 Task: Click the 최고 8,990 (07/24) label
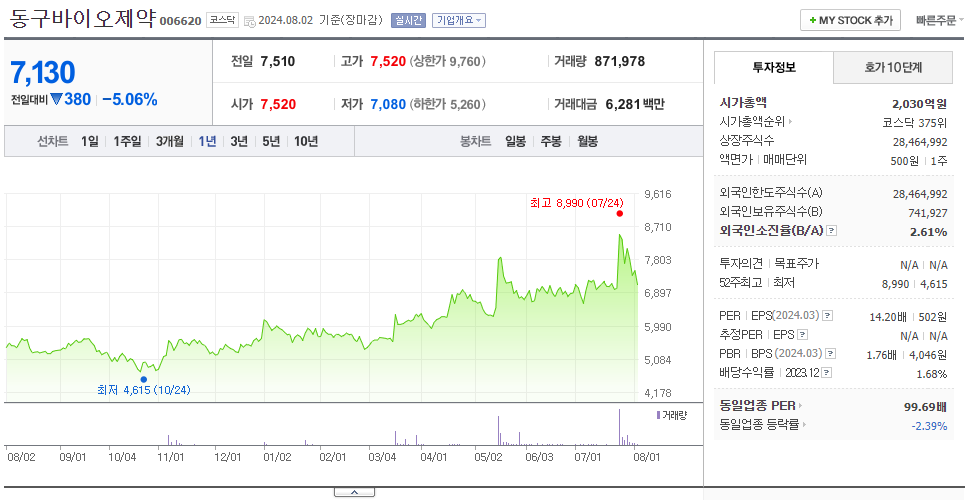click(577, 202)
